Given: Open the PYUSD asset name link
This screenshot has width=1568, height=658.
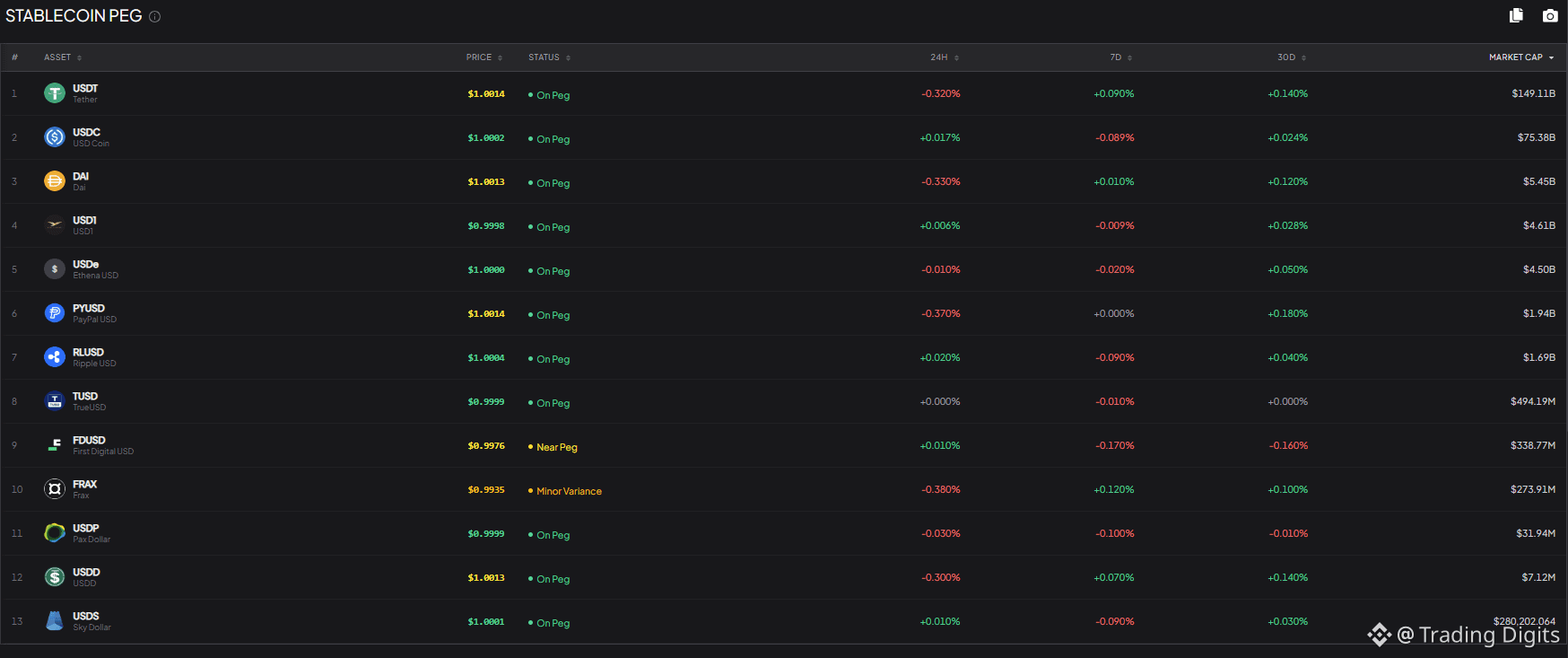Looking at the screenshot, I should click(x=89, y=308).
